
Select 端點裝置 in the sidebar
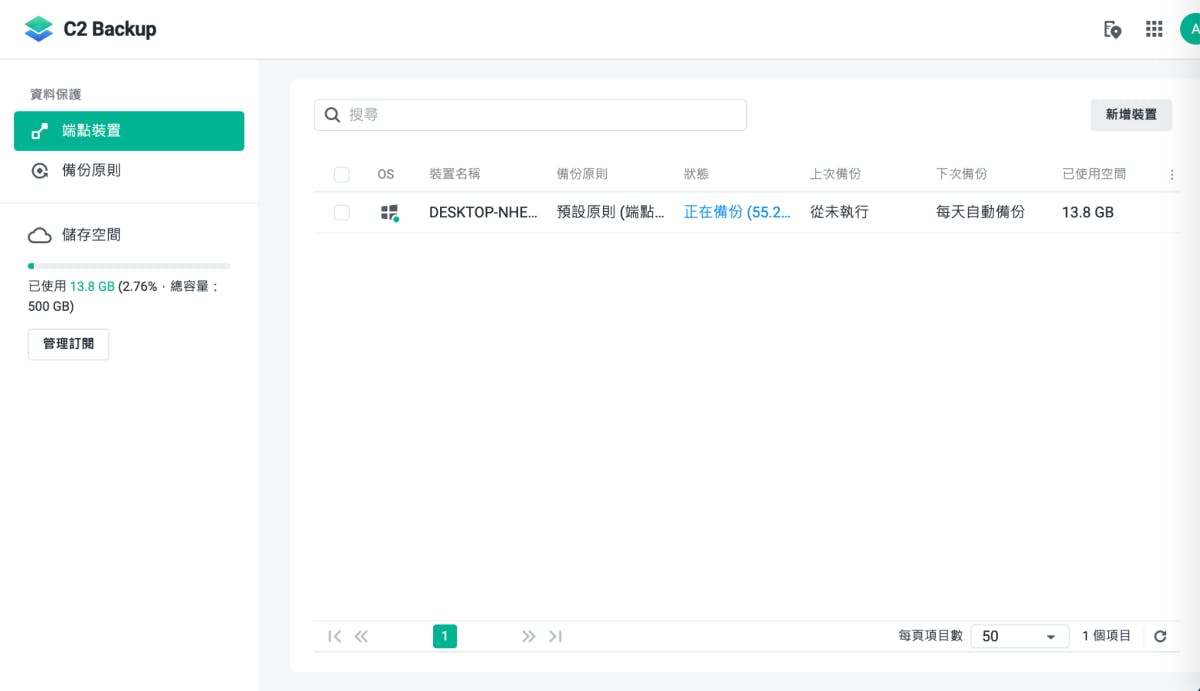tap(129, 131)
